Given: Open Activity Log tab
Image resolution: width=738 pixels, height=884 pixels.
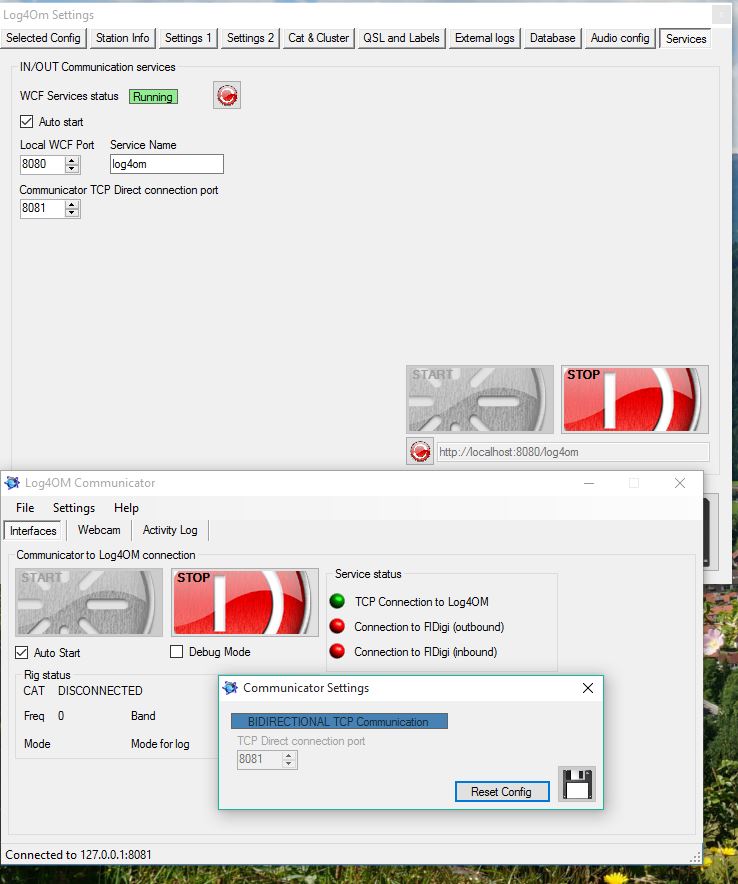Looking at the screenshot, I should 170,530.
